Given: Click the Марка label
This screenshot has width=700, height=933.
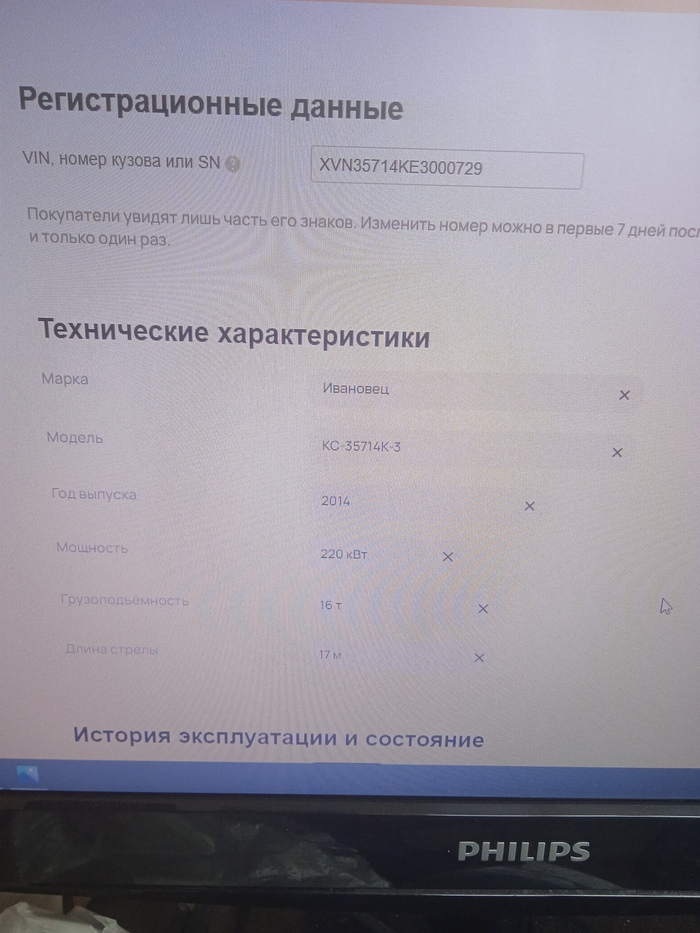Looking at the screenshot, I should 65,379.
